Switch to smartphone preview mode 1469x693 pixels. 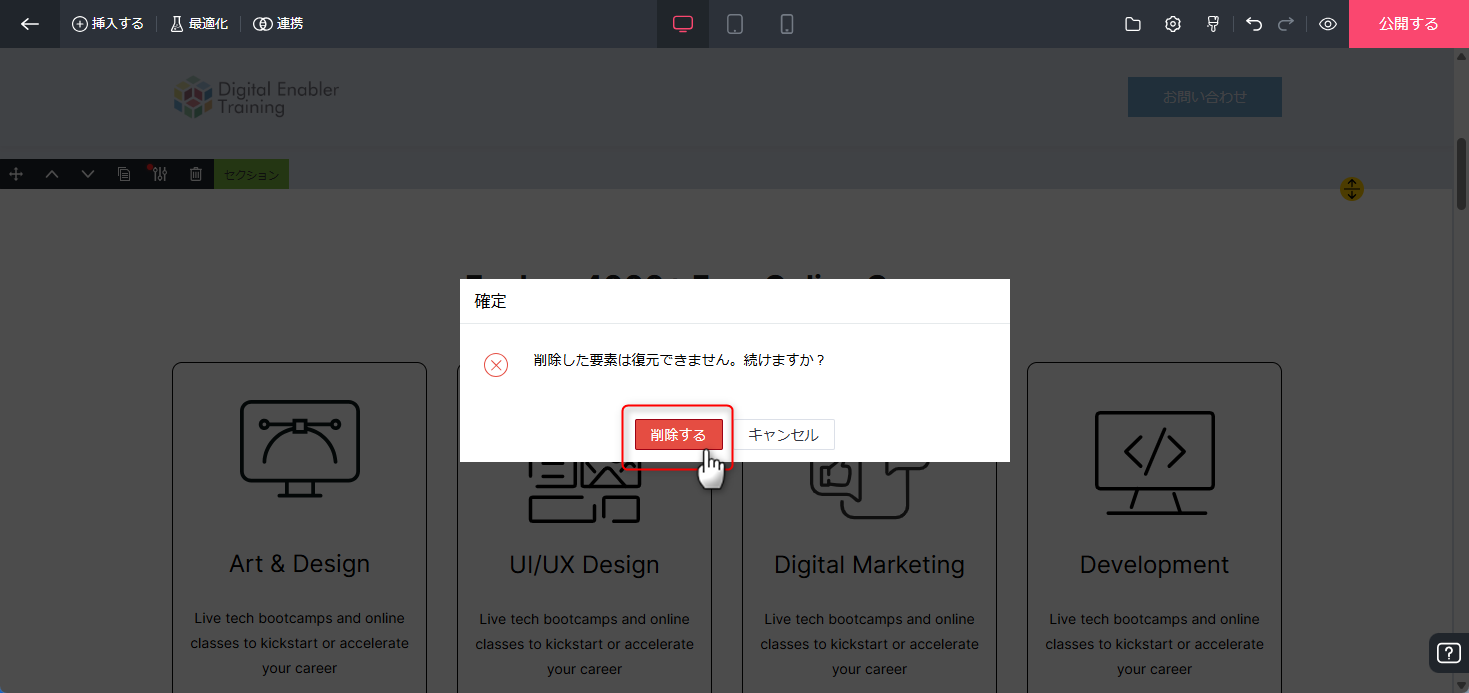(x=787, y=24)
